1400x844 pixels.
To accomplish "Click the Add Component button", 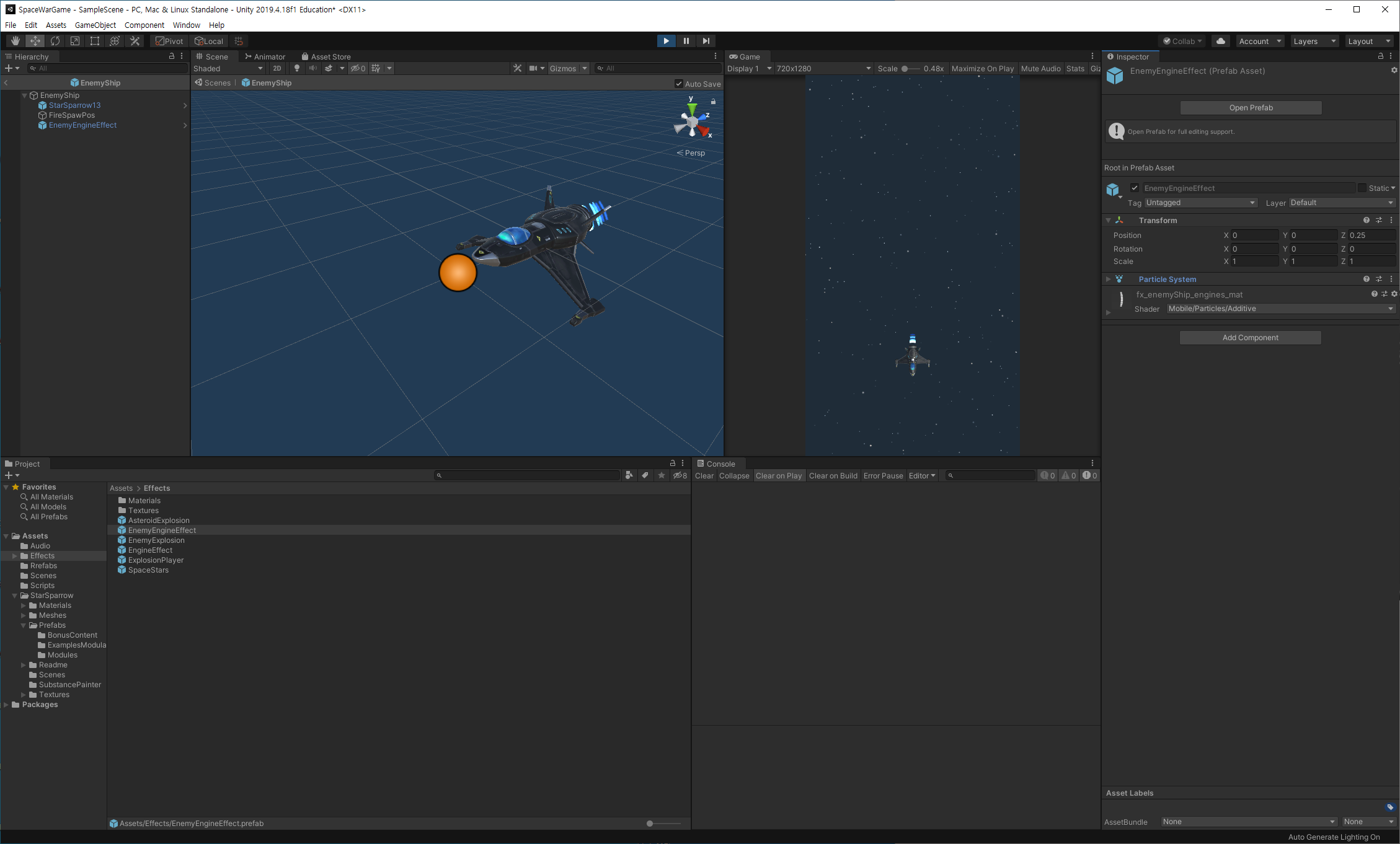I will (x=1250, y=338).
